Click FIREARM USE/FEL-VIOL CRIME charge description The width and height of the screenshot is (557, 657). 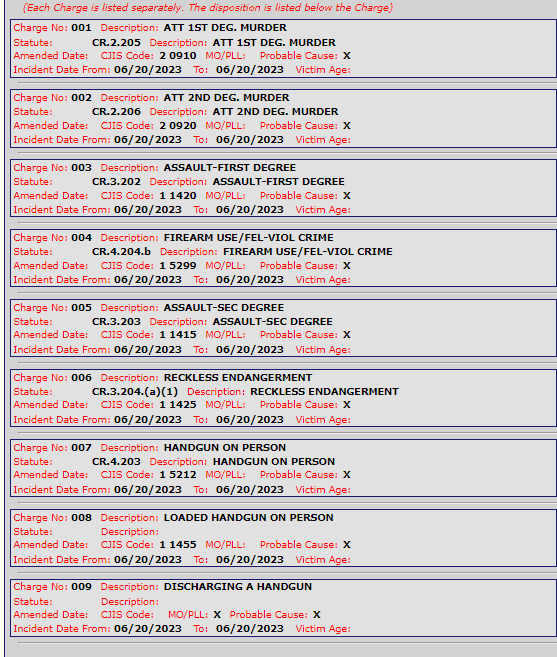(249, 238)
